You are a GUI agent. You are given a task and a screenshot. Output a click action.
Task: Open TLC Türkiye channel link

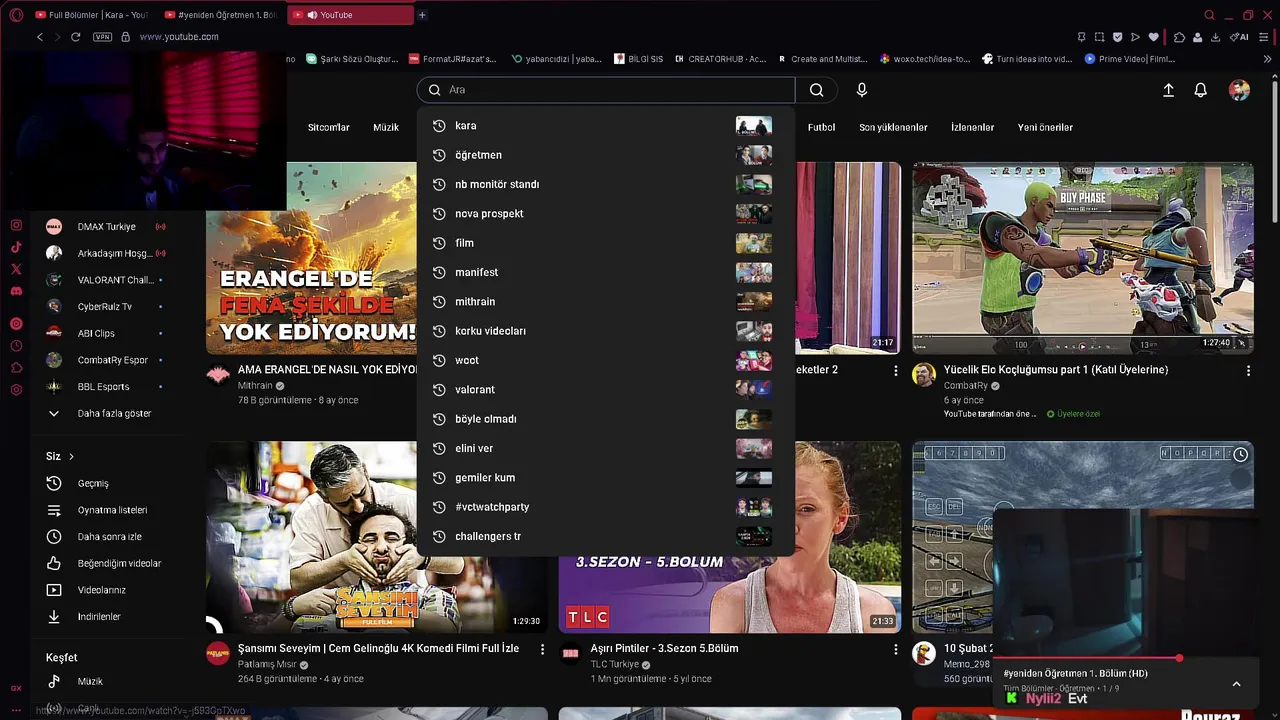614,665
